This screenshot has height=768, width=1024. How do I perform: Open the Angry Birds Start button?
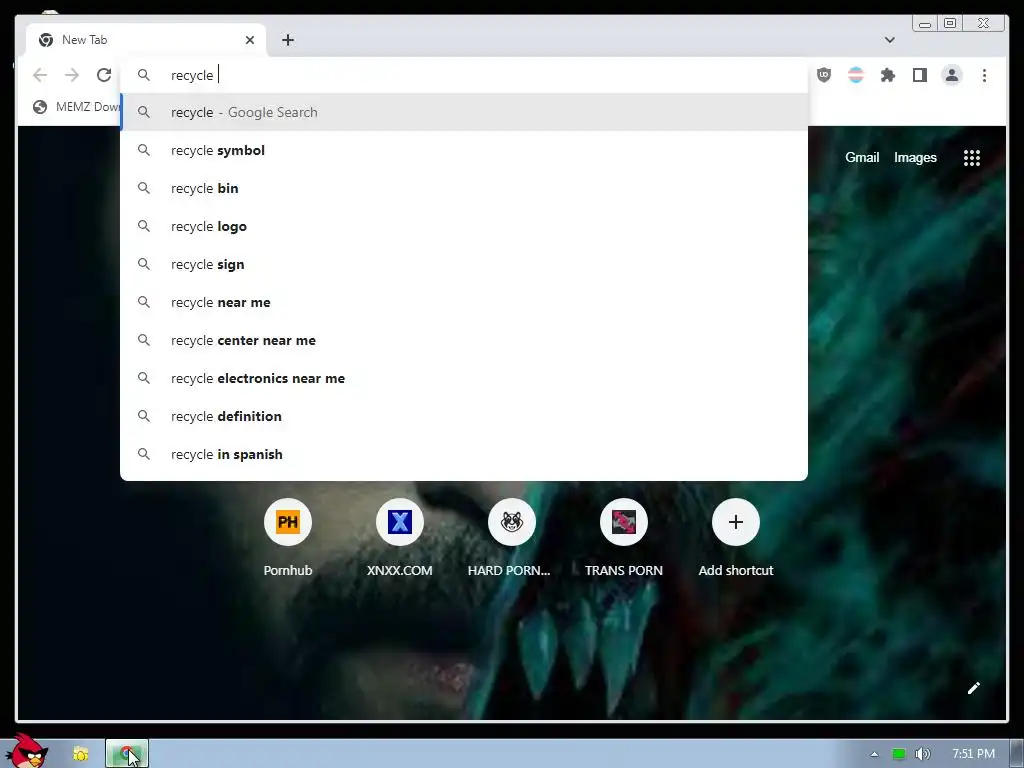tap(27, 751)
